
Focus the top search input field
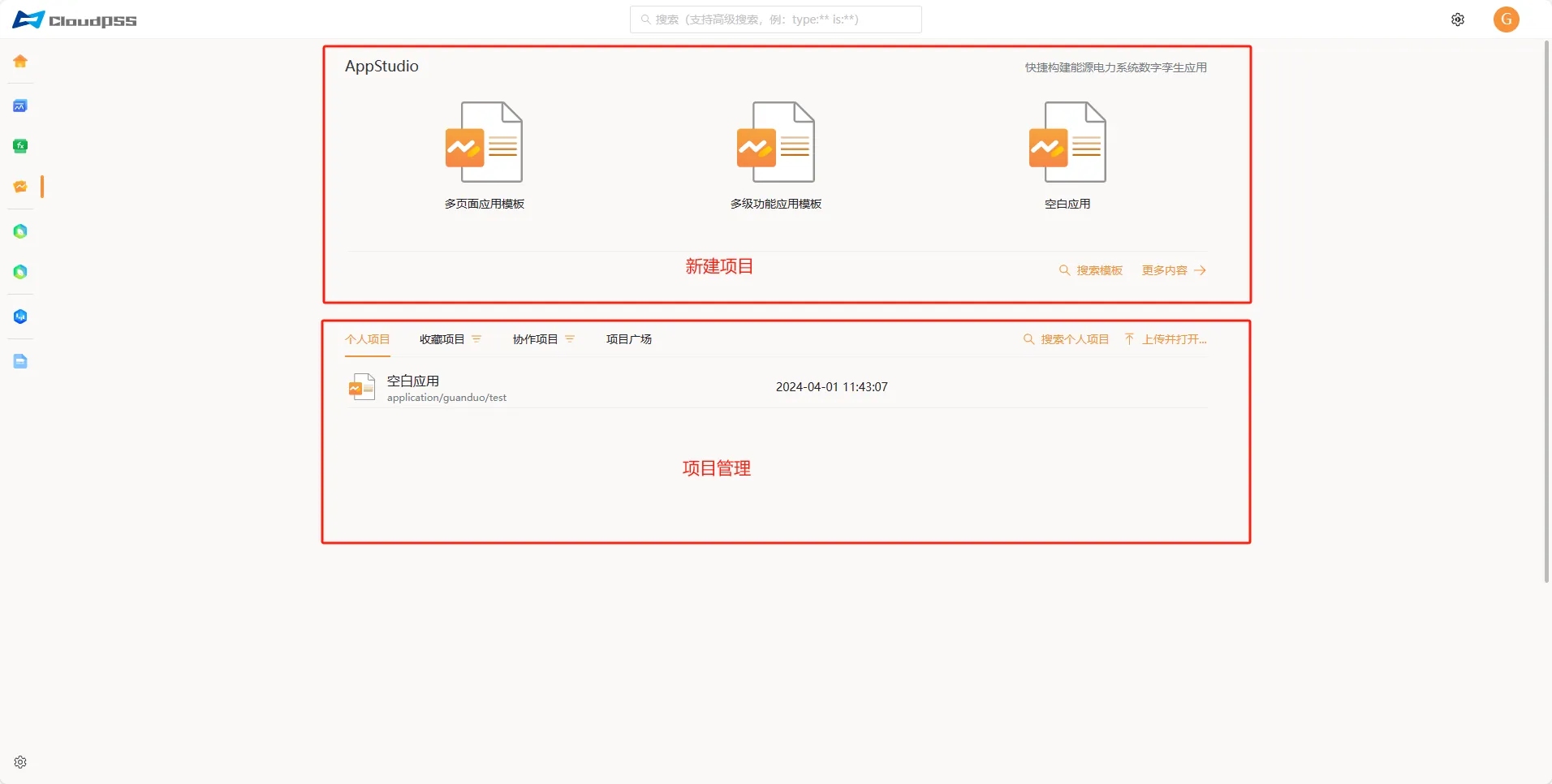776,19
